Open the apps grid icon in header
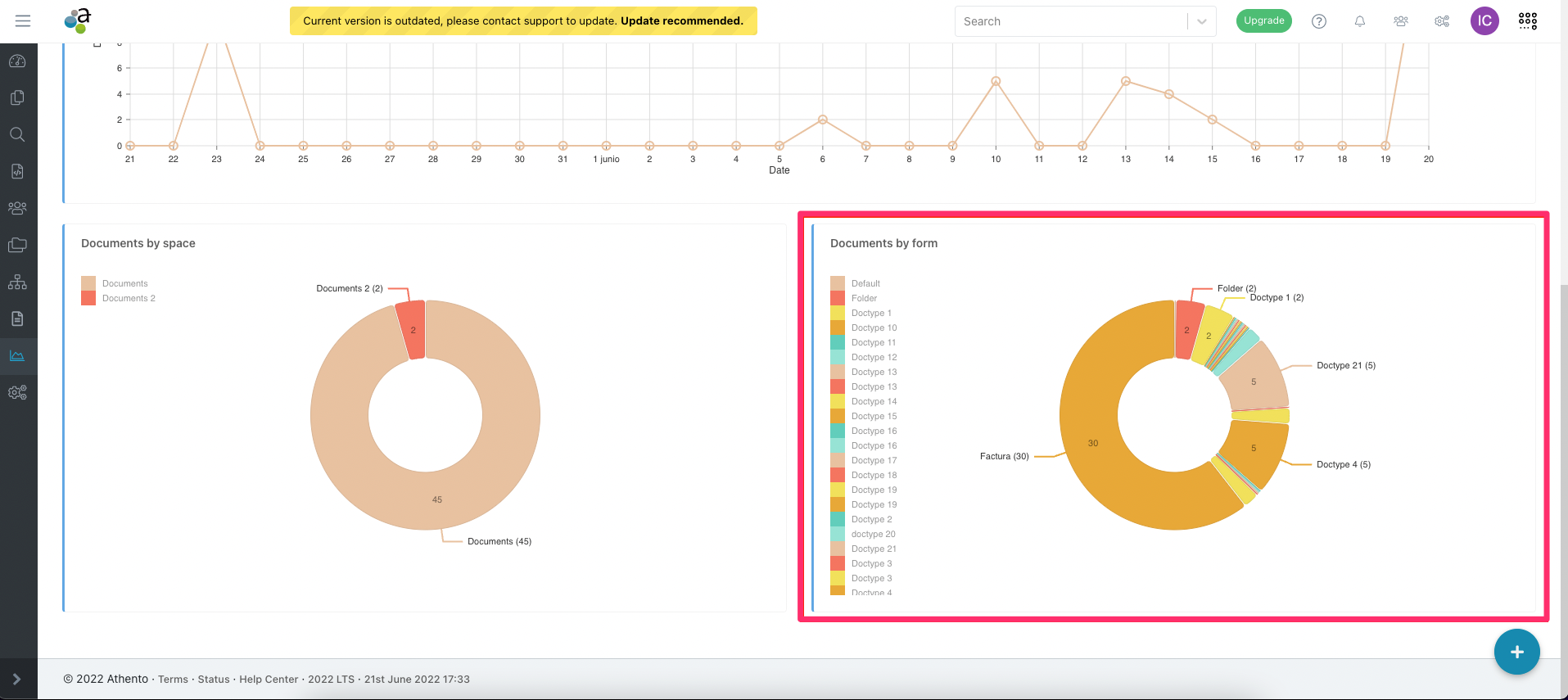The image size is (1568, 700). click(1527, 21)
